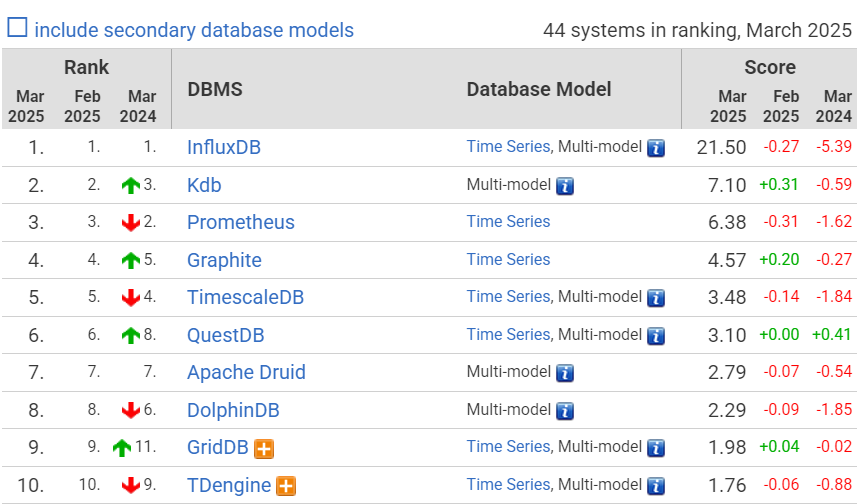Click the green up arrow in QuestDB row
The width and height of the screenshot is (857, 504).
pyautogui.click(x=131, y=335)
